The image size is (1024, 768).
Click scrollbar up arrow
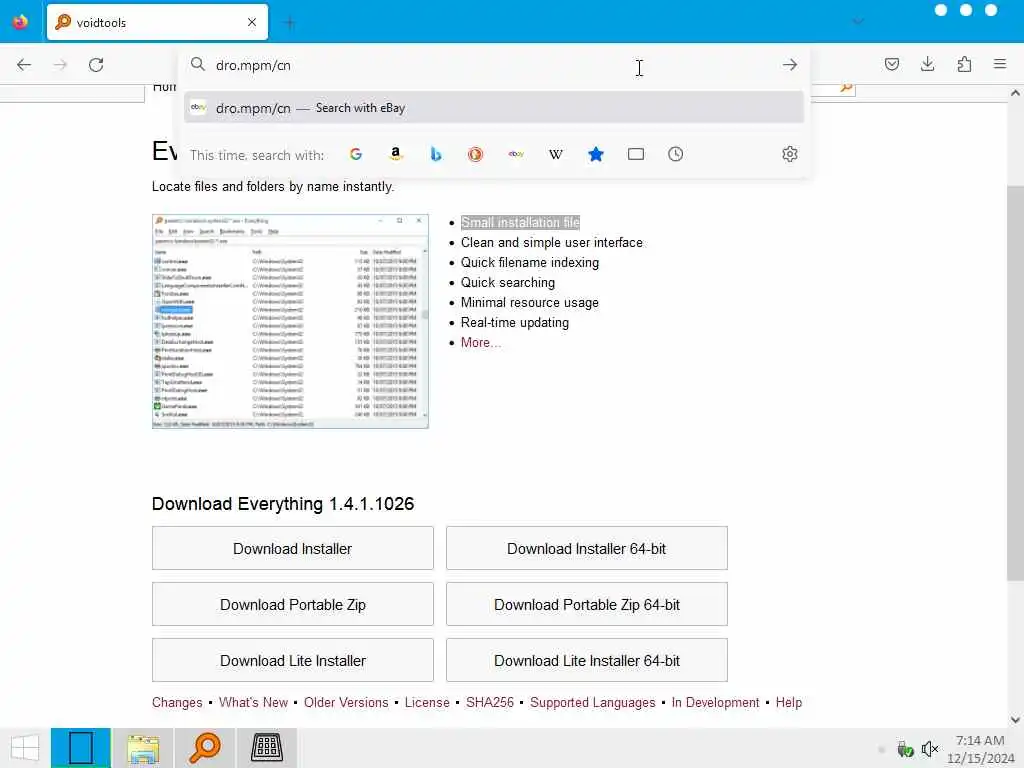pyautogui.click(x=1015, y=93)
